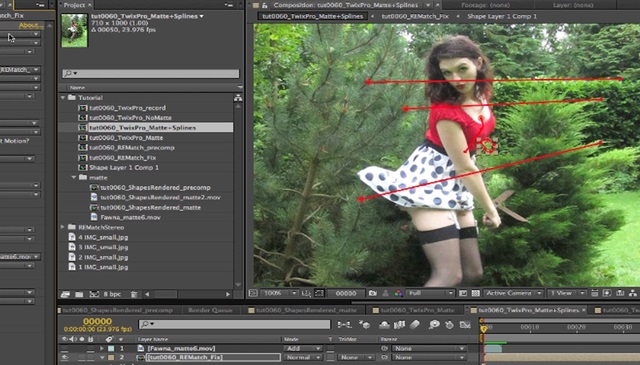Open the project flowchart view icon
This screenshot has height=365, width=640.
[x=238, y=98]
